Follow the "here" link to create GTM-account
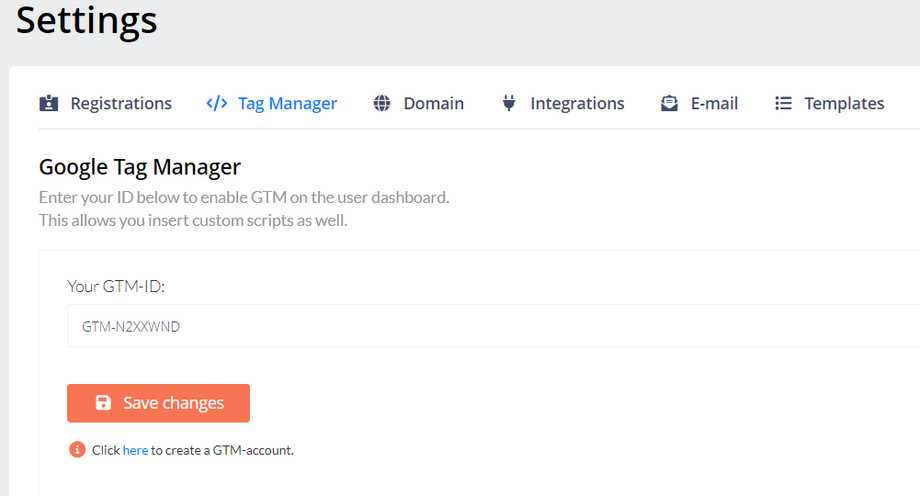This screenshot has width=920, height=496. coord(135,450)
